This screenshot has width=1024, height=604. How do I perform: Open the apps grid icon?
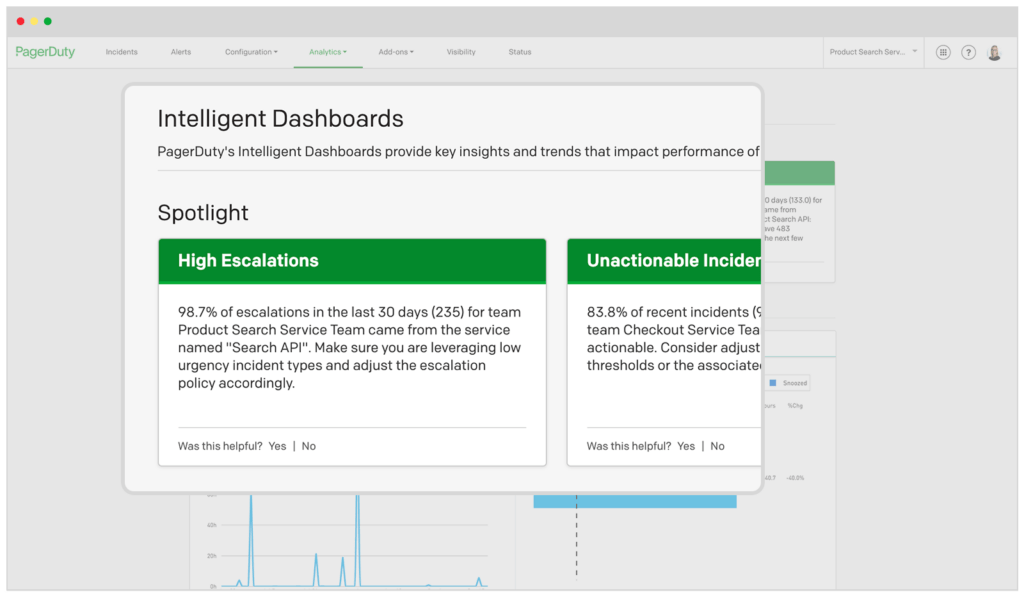tap(942, 52)
